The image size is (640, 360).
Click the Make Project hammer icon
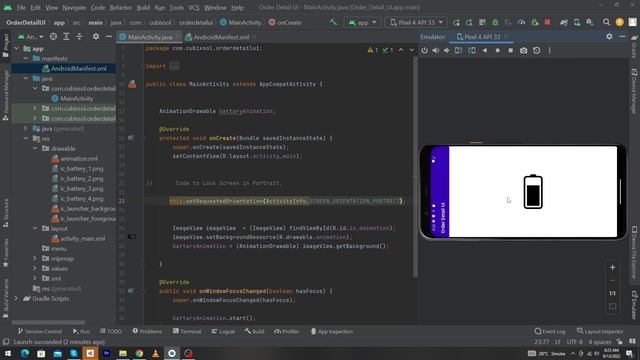[333, 22]
